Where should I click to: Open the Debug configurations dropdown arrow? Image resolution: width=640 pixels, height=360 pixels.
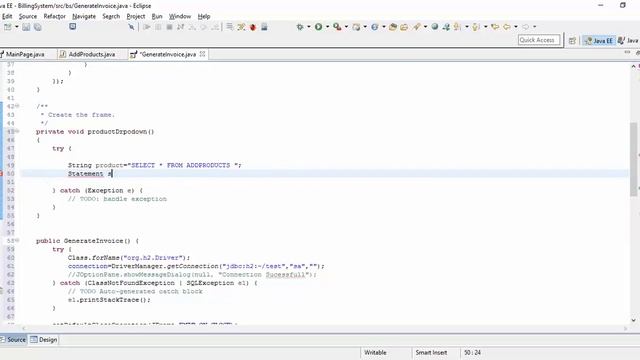point(309,27)
